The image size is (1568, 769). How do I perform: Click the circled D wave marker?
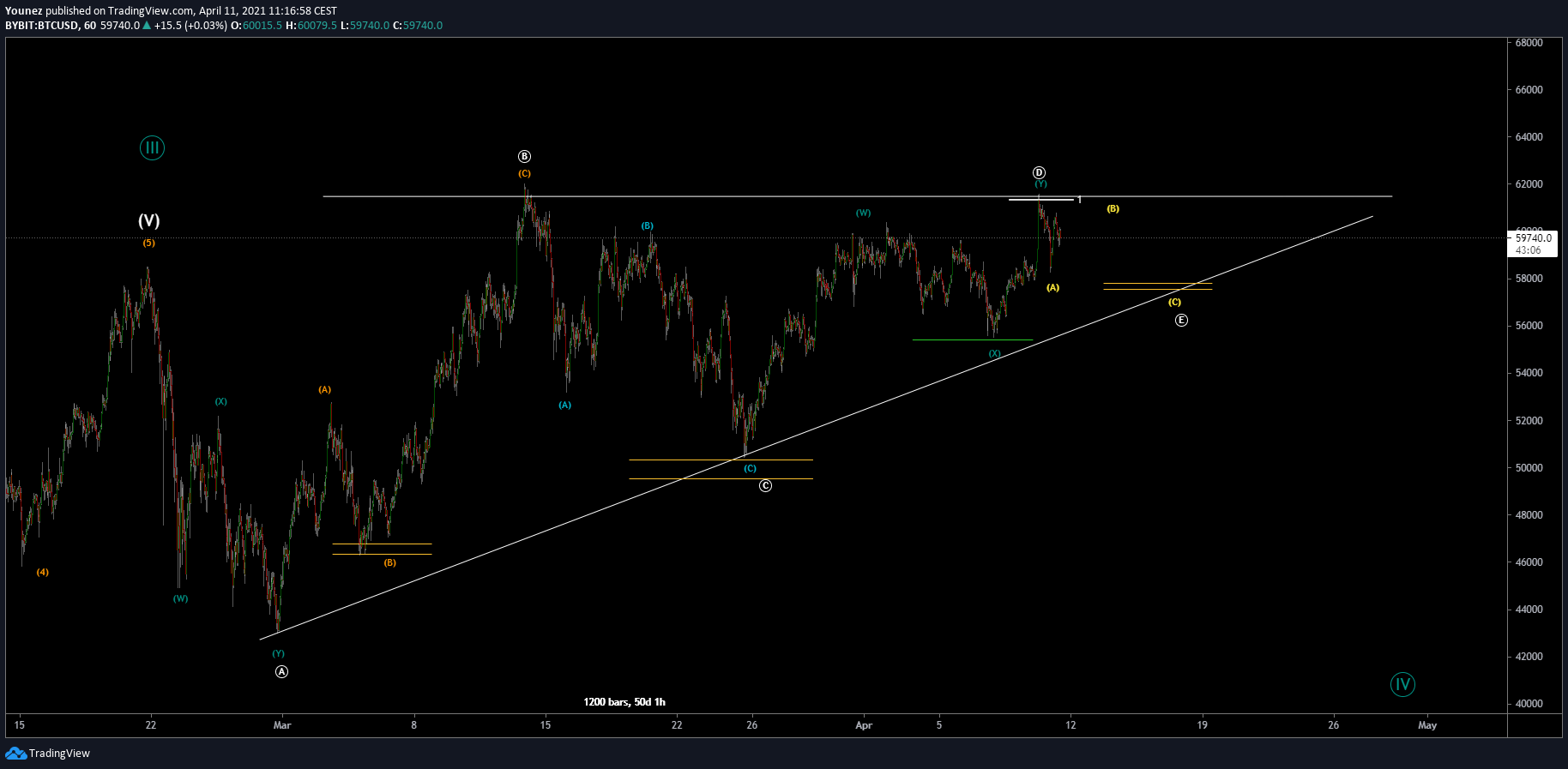[x=1039, y=172]
